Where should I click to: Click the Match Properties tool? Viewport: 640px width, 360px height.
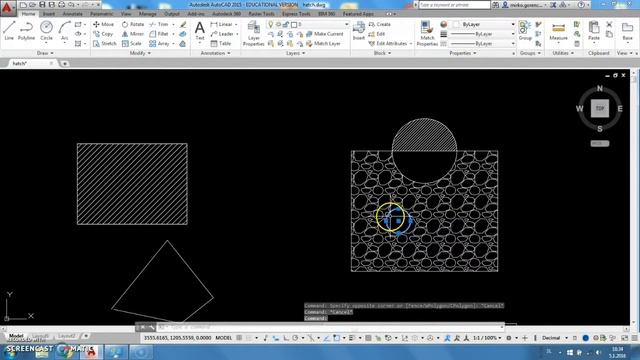click(427, 33)
